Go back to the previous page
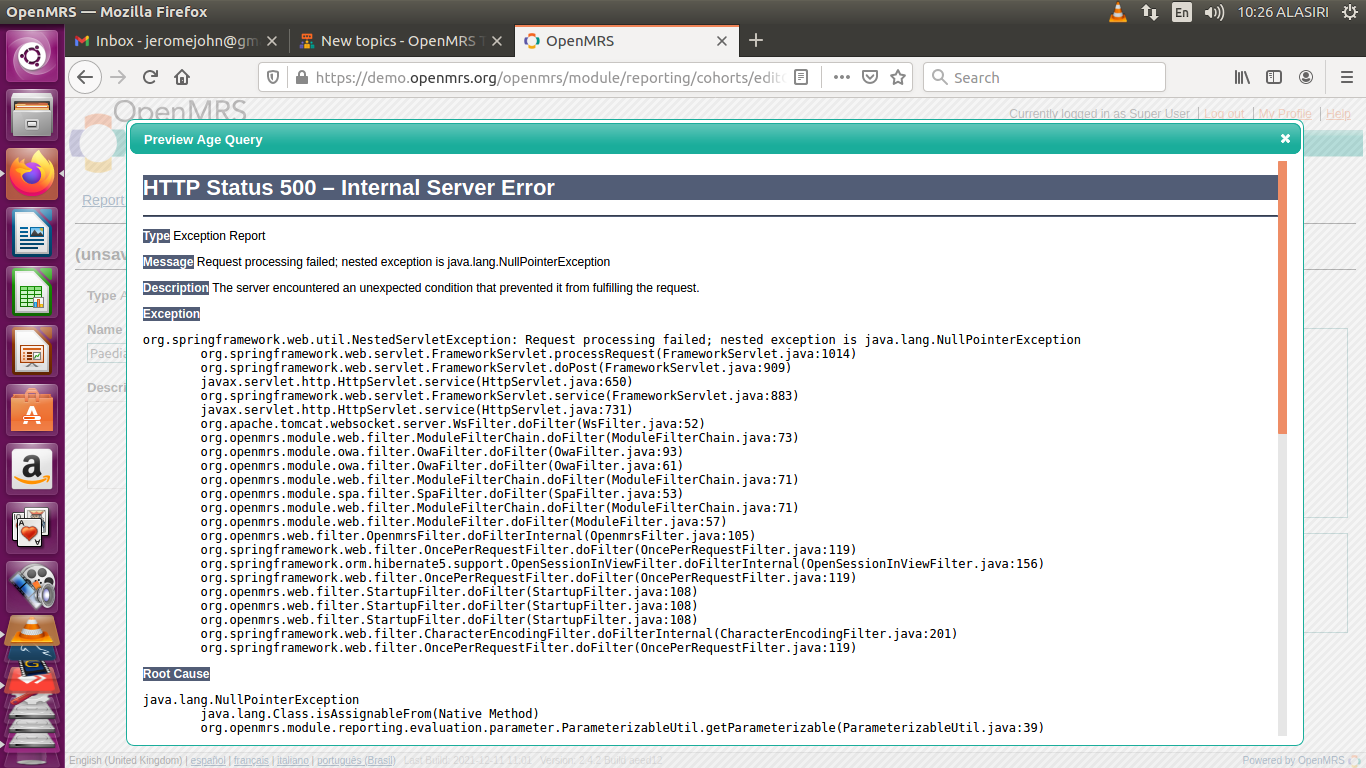Image resolution: width=1366 pixels, height=768 pixels. [x=85, y=77]
